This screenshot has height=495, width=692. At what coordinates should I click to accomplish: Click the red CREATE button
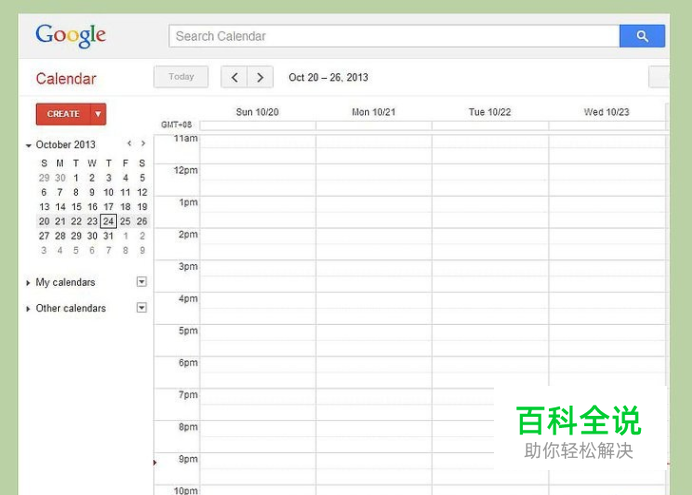[63, 114]
